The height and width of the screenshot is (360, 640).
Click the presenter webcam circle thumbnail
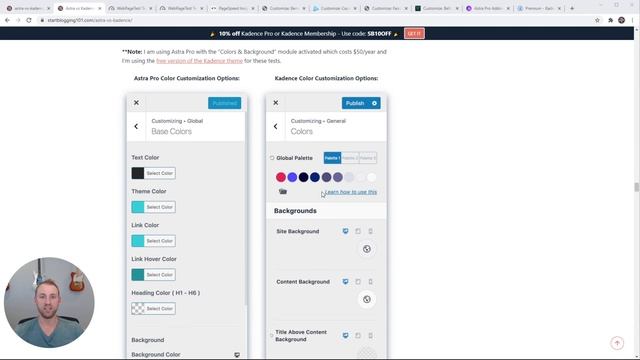coord(49,302)
